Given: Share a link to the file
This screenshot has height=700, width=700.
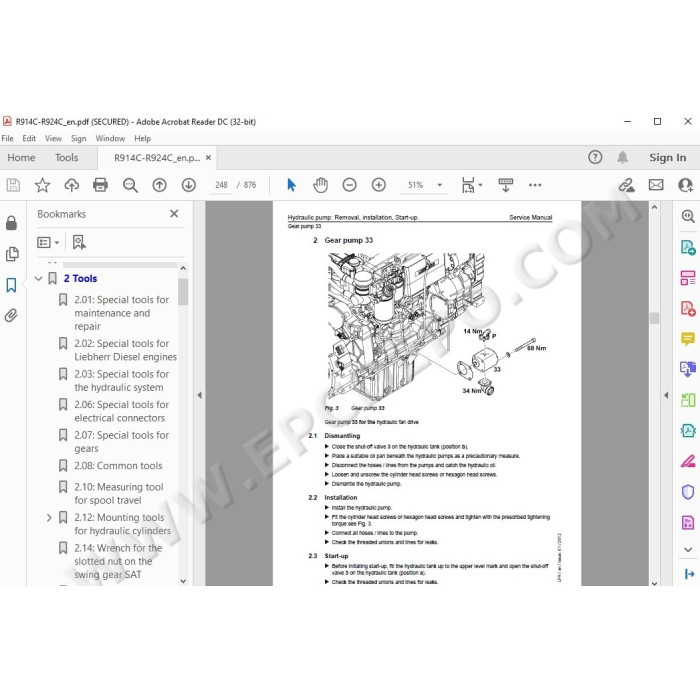Looking at the screenshot, I should click(x=626, y=185).
